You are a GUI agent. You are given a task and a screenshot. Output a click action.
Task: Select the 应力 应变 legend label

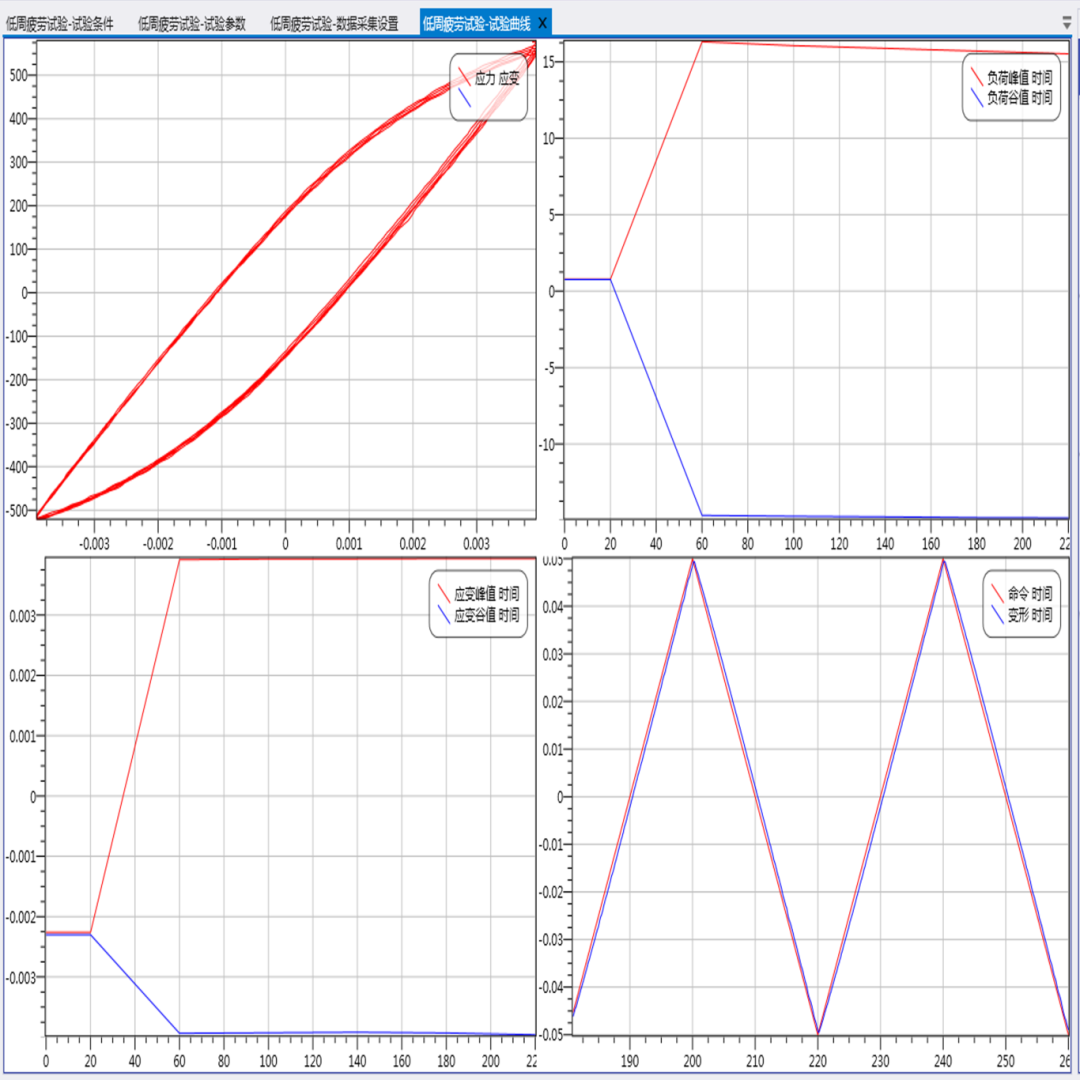(x=497, y=78)
